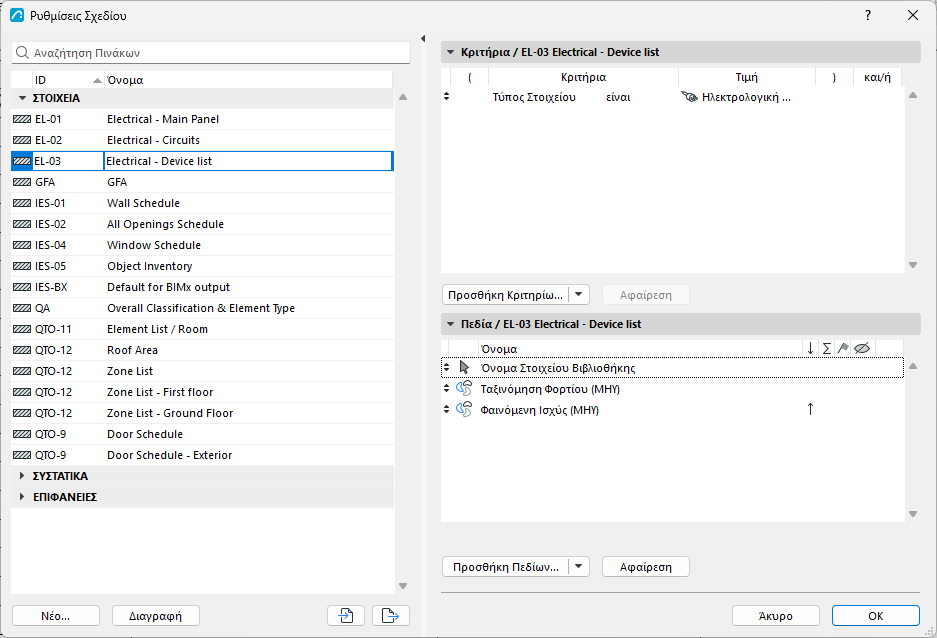Click the help question mark icon
Viewport: 937px width, 638px height.
coord(868,16)
